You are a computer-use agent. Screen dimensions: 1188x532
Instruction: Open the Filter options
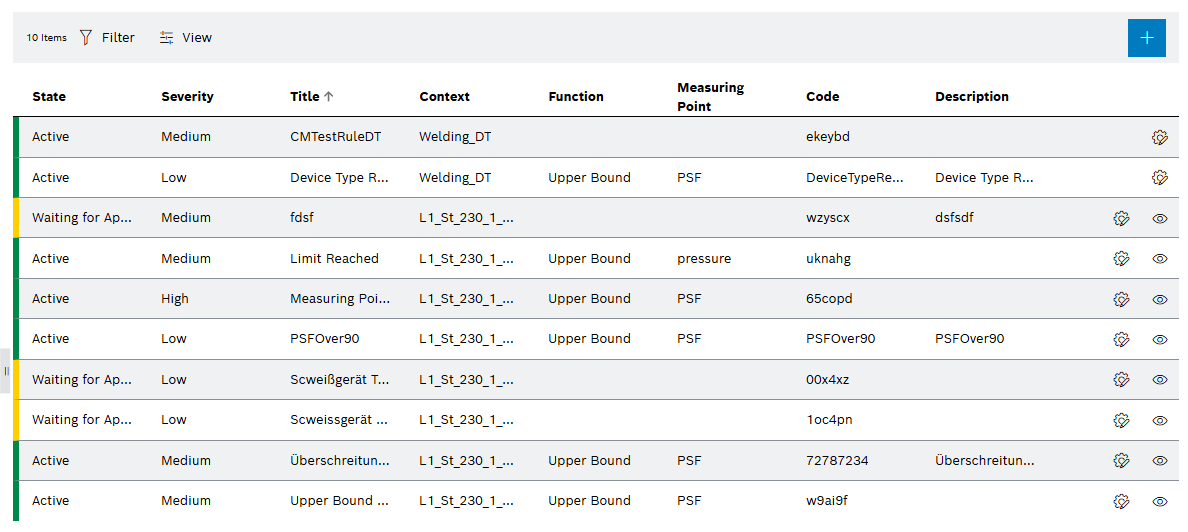pos(107,38)
